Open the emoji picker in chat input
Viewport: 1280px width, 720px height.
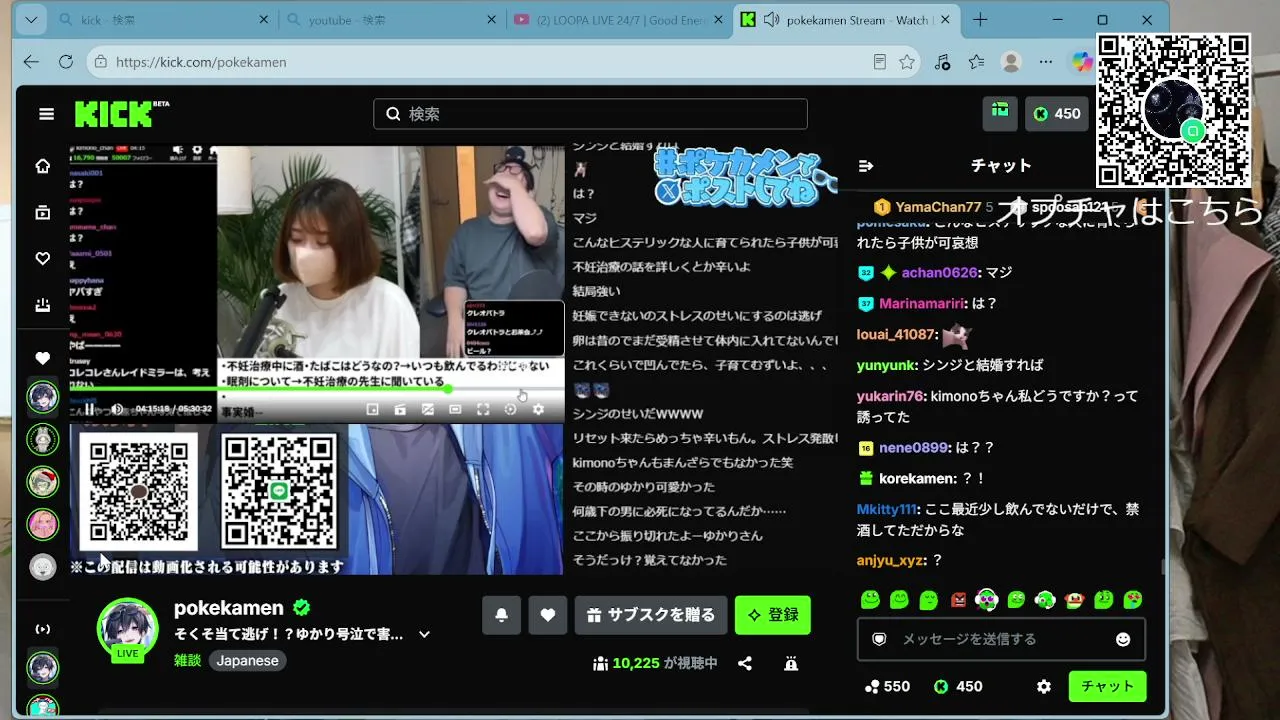(x=1123, y=639)
